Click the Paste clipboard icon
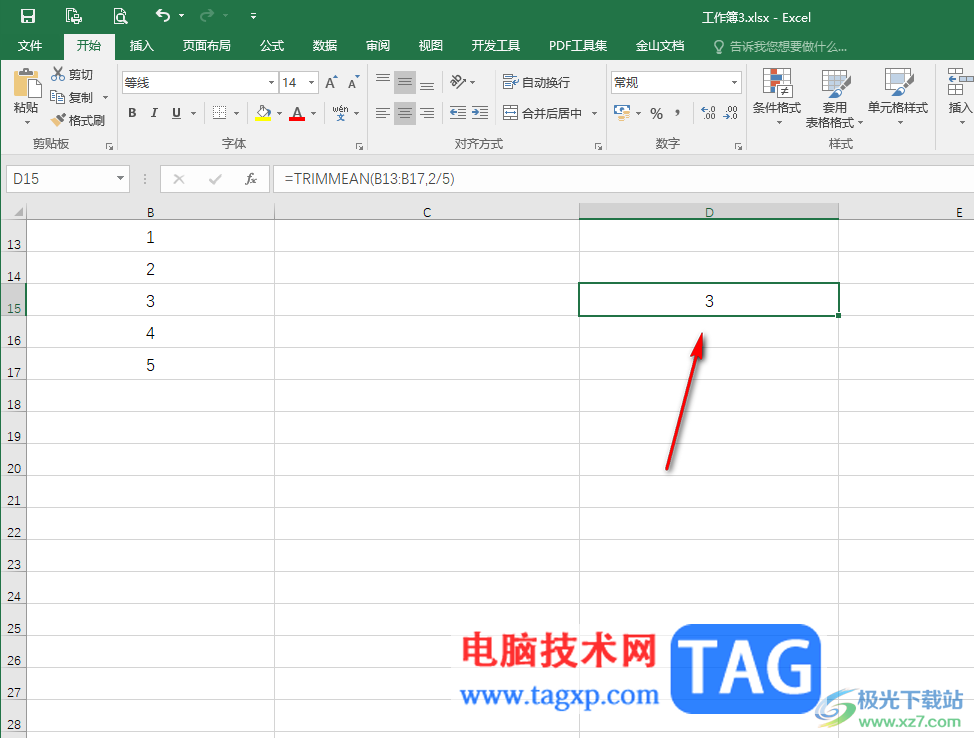974x738 pixels. [27, 84]
